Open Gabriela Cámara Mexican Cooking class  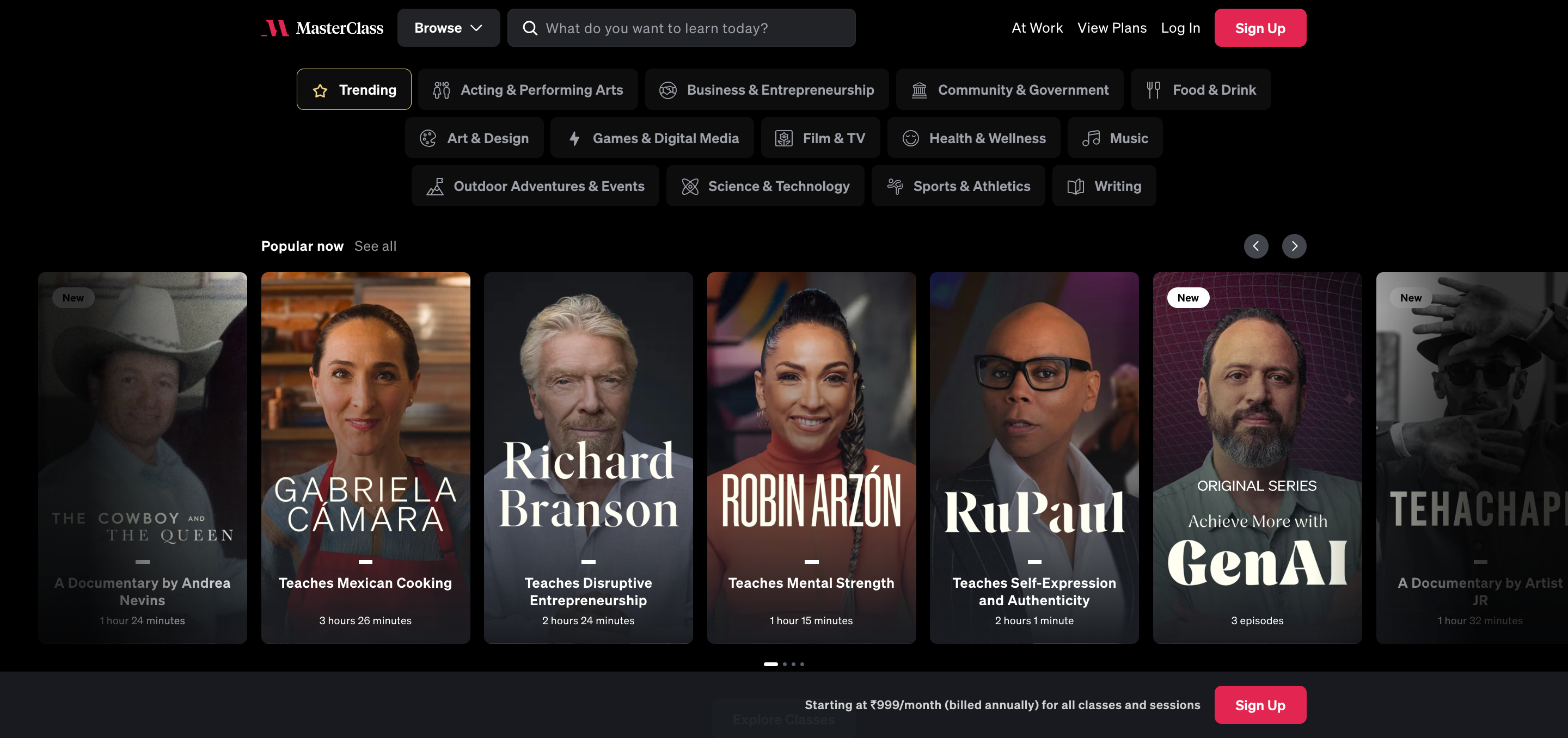click(x=365, y=458)
